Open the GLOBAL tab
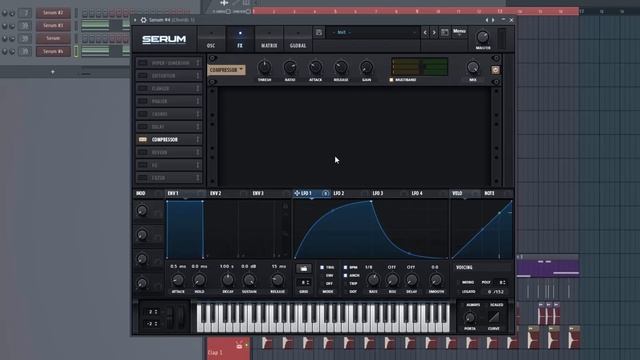This screenshot has width=640, height=360. [298, 39]
